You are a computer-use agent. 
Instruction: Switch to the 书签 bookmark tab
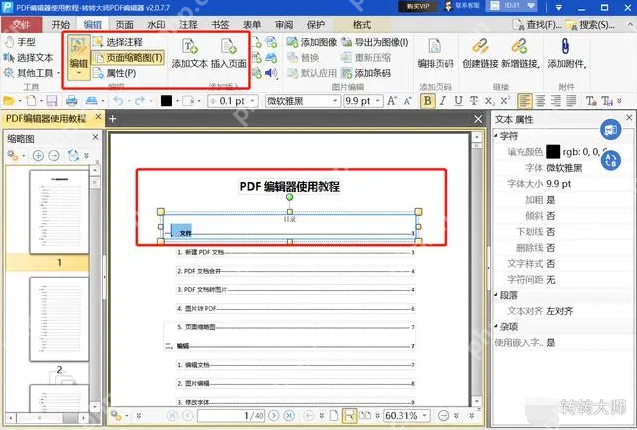click(220, 25)
